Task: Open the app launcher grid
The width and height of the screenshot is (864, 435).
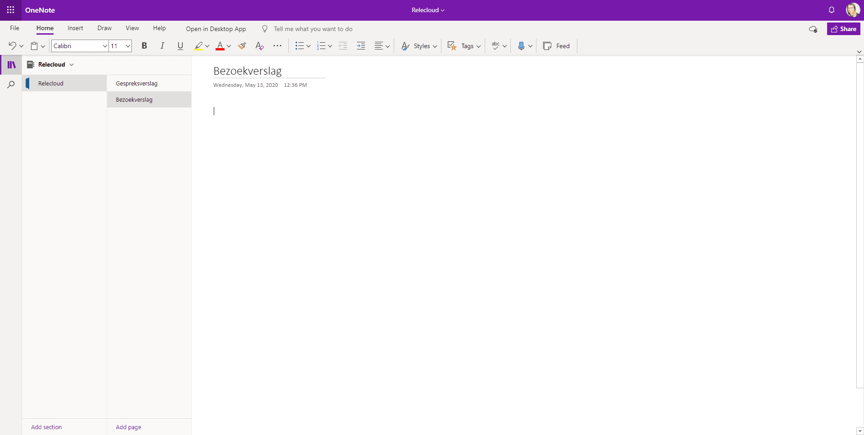Action: point(10,10)
